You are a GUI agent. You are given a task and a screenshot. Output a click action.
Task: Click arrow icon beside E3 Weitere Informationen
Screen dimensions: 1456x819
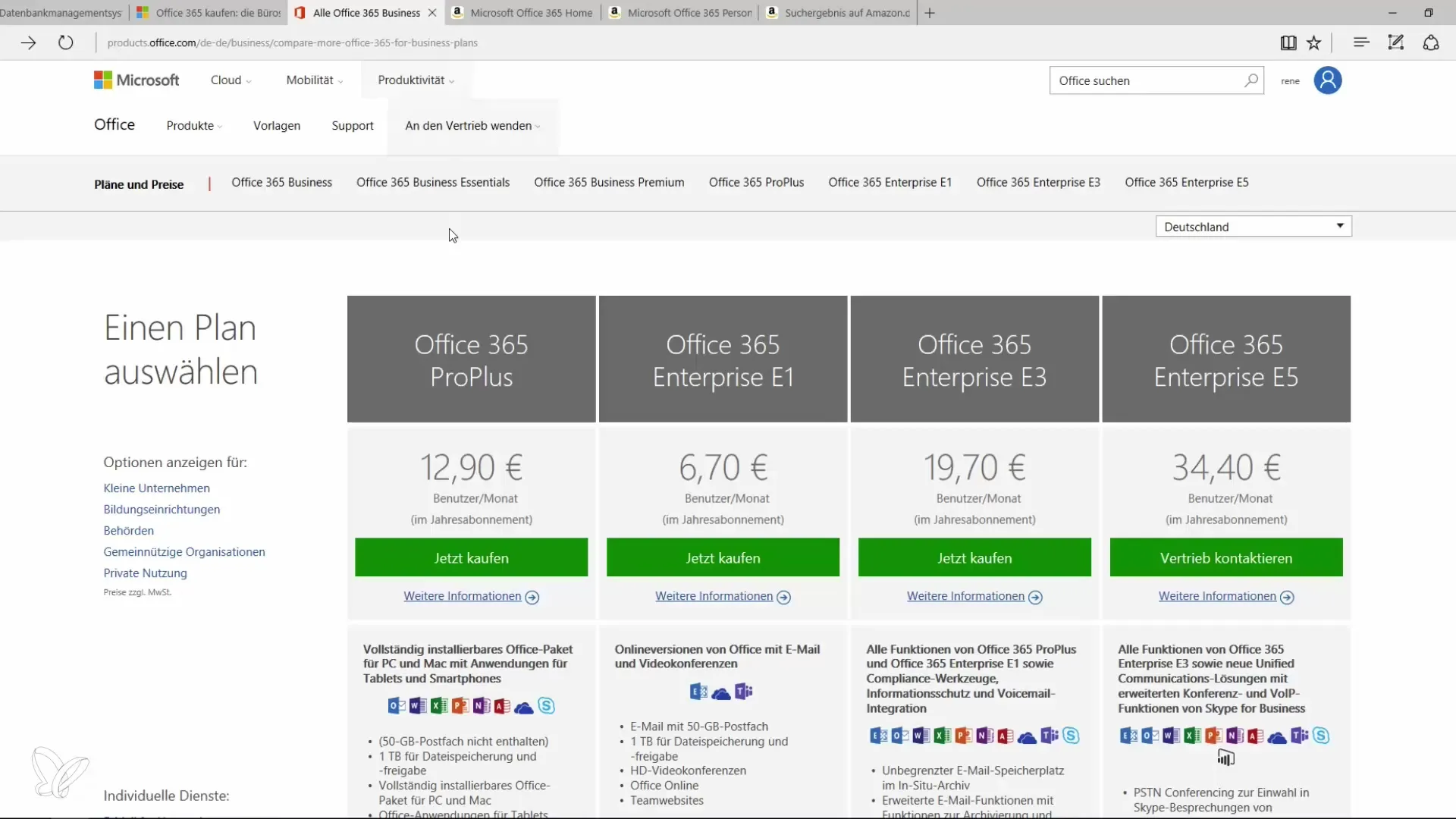tap(1036, 598)
